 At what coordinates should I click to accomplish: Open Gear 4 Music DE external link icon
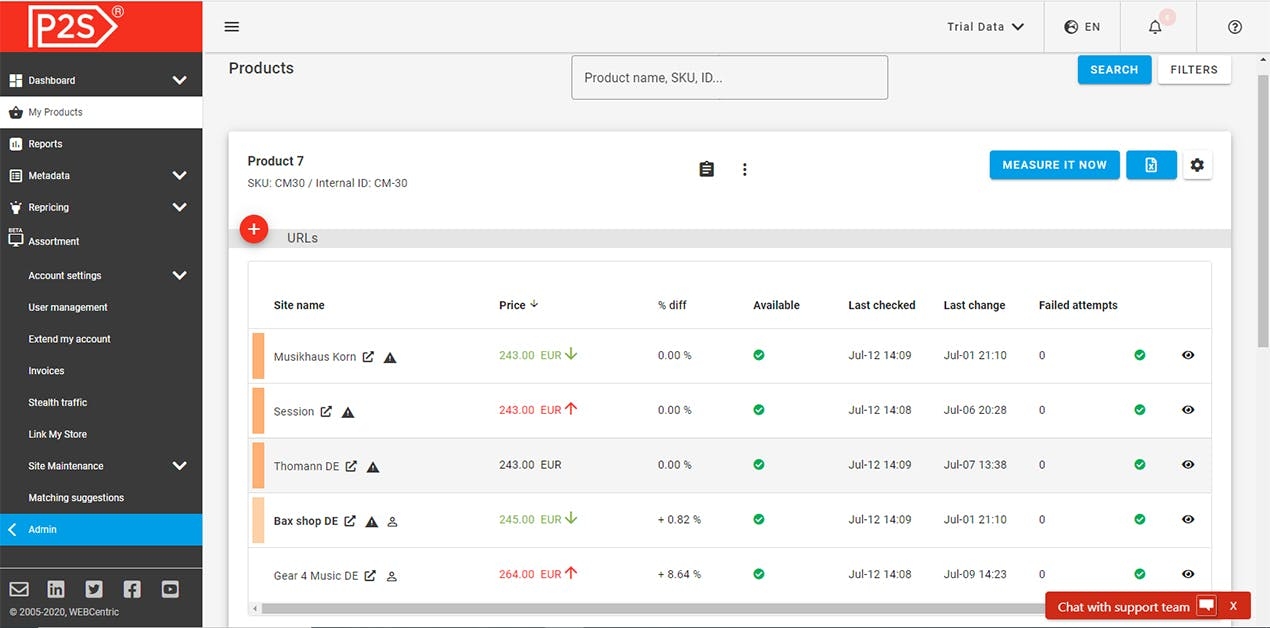click(370, 576)
